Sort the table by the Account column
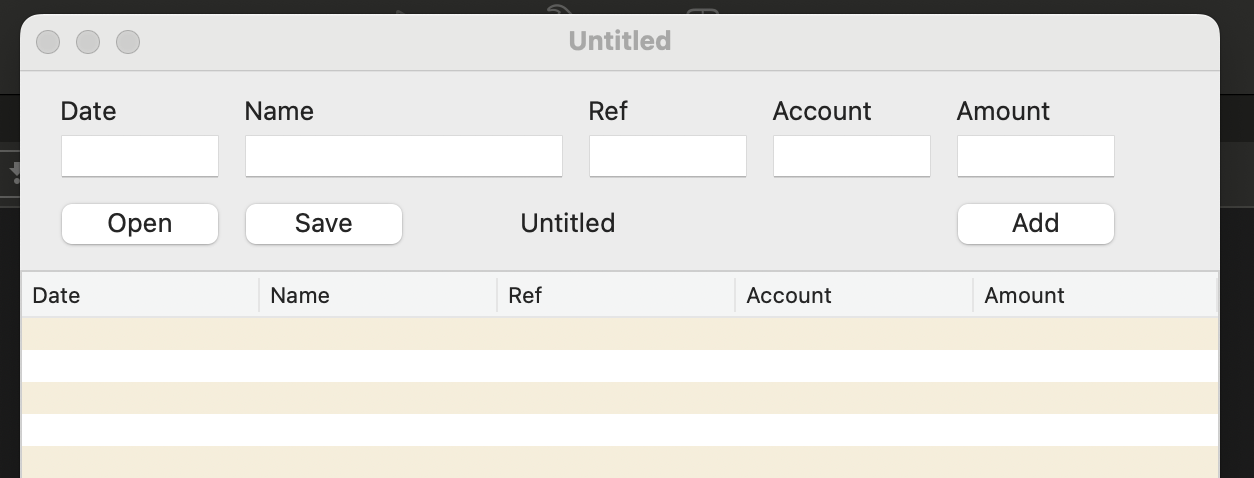Screen dimensions: 1254x478 coord(854,295)
